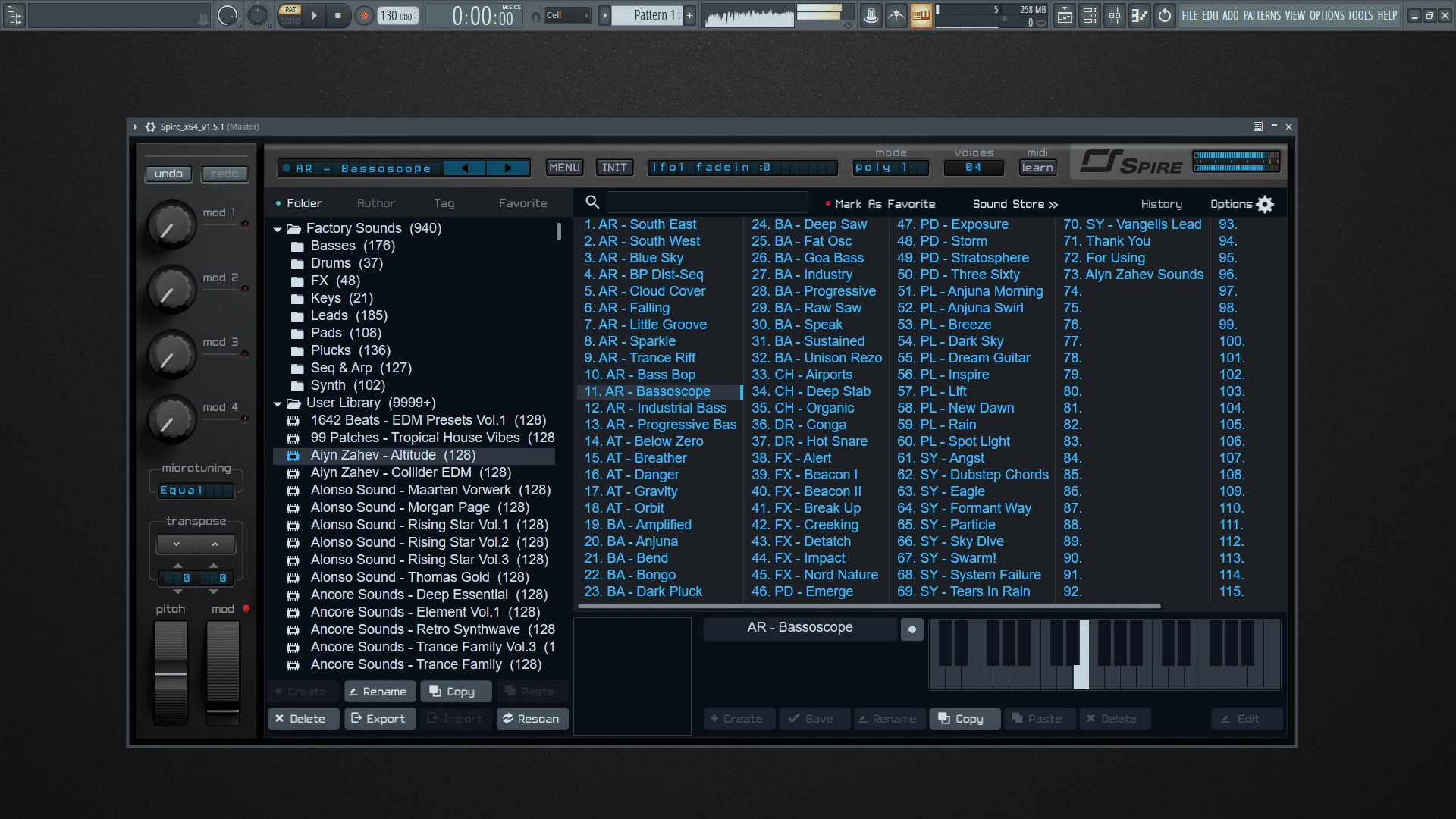Open the Piano roll view icon
Viewport: 1456px width, 819px height.
(1140, 15)
